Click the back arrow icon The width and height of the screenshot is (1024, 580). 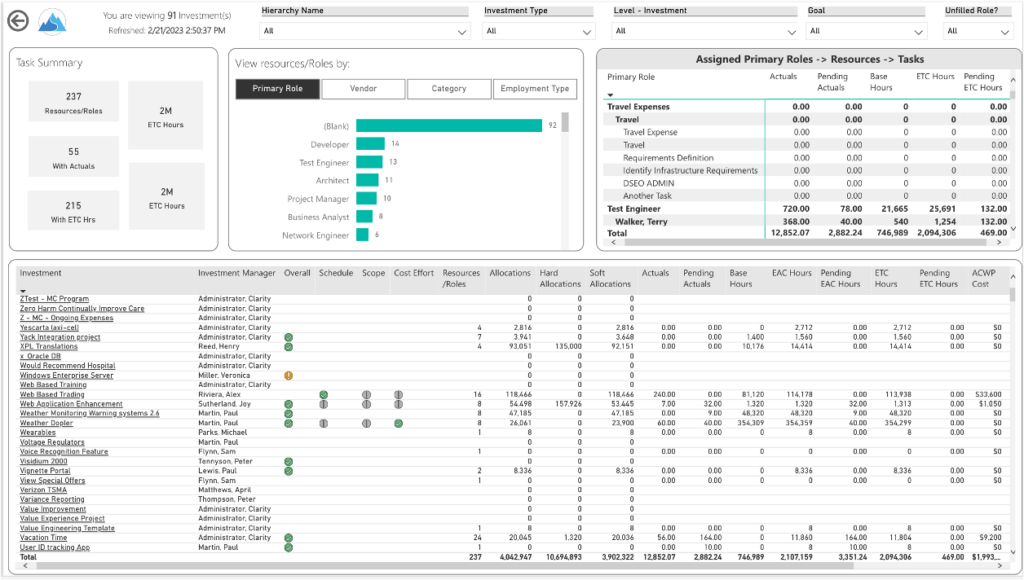pyautogui.click(x=18, y=21)
